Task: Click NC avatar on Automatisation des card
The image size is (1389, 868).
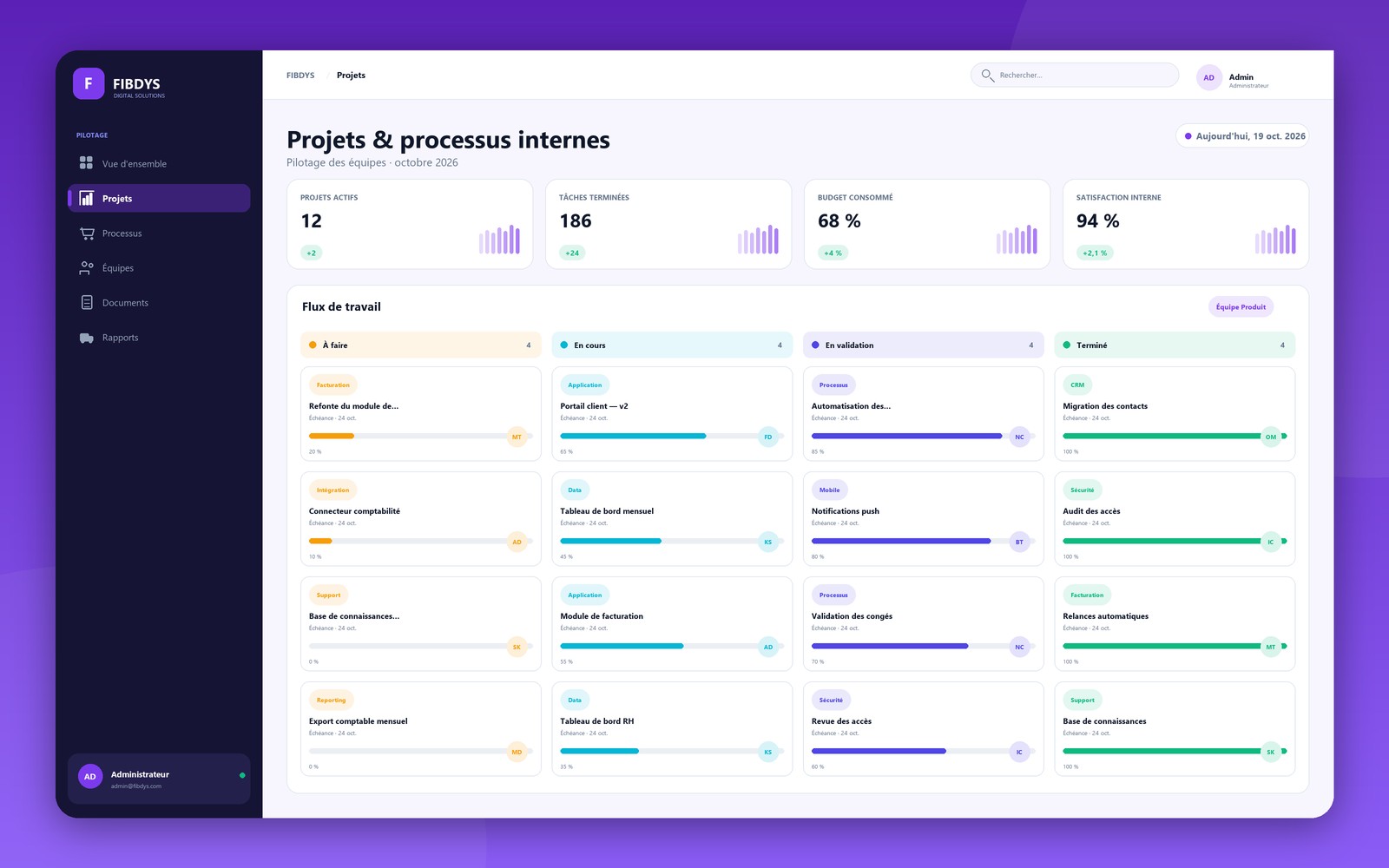Action: tap(1019, 437)
